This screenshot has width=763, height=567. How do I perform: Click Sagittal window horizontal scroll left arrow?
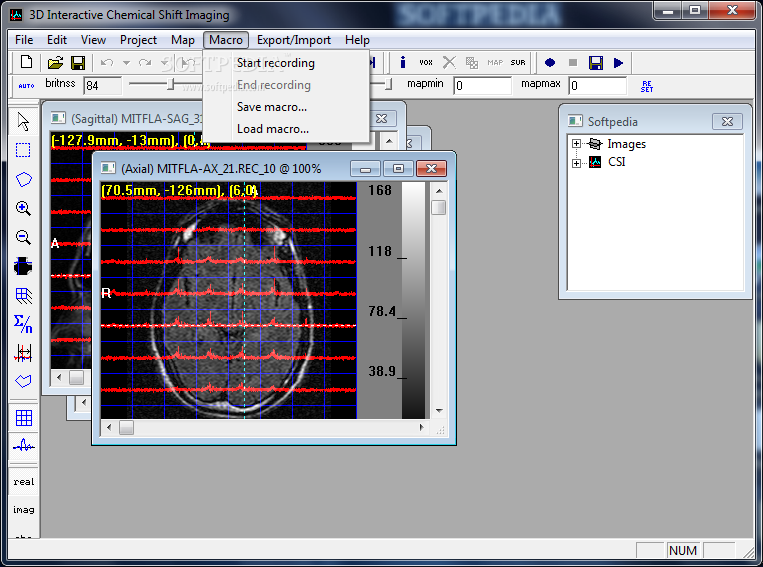[x=59, y=377]
